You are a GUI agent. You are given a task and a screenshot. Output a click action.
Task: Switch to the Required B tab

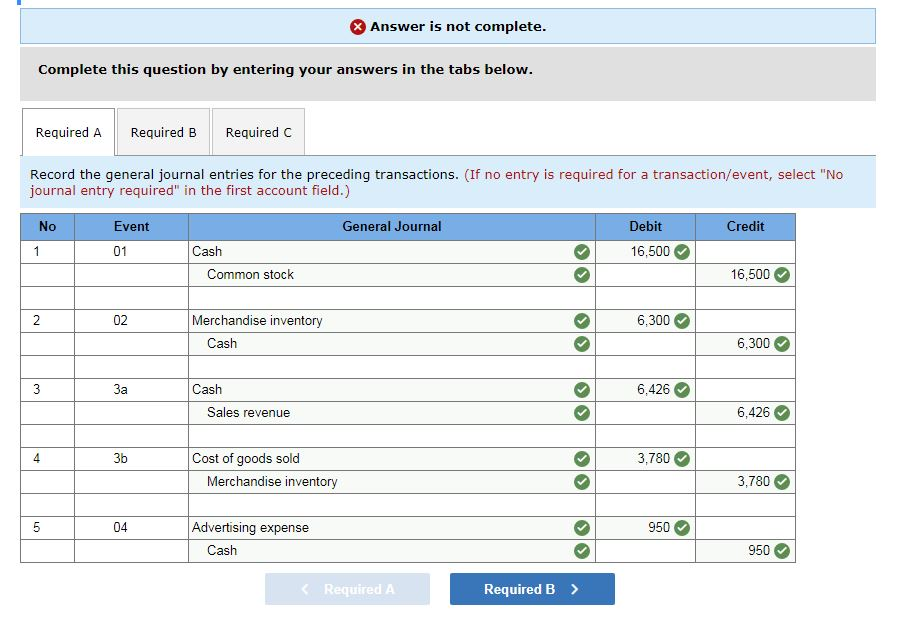coord(163,131)
